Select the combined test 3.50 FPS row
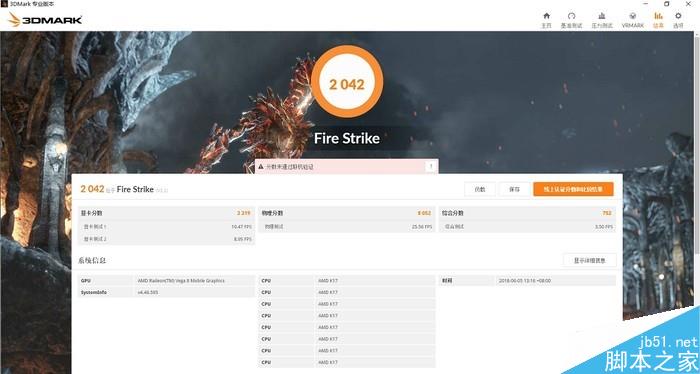The image size is (700, 374). click(x=527, y=227)
